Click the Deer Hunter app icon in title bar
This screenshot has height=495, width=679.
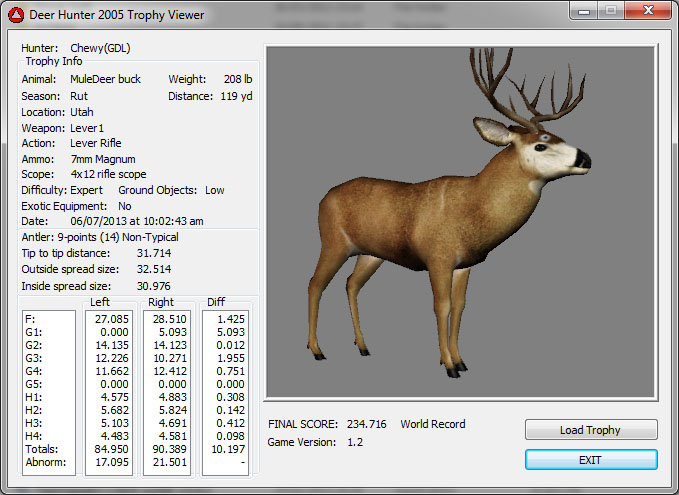[x=15, y=15]
